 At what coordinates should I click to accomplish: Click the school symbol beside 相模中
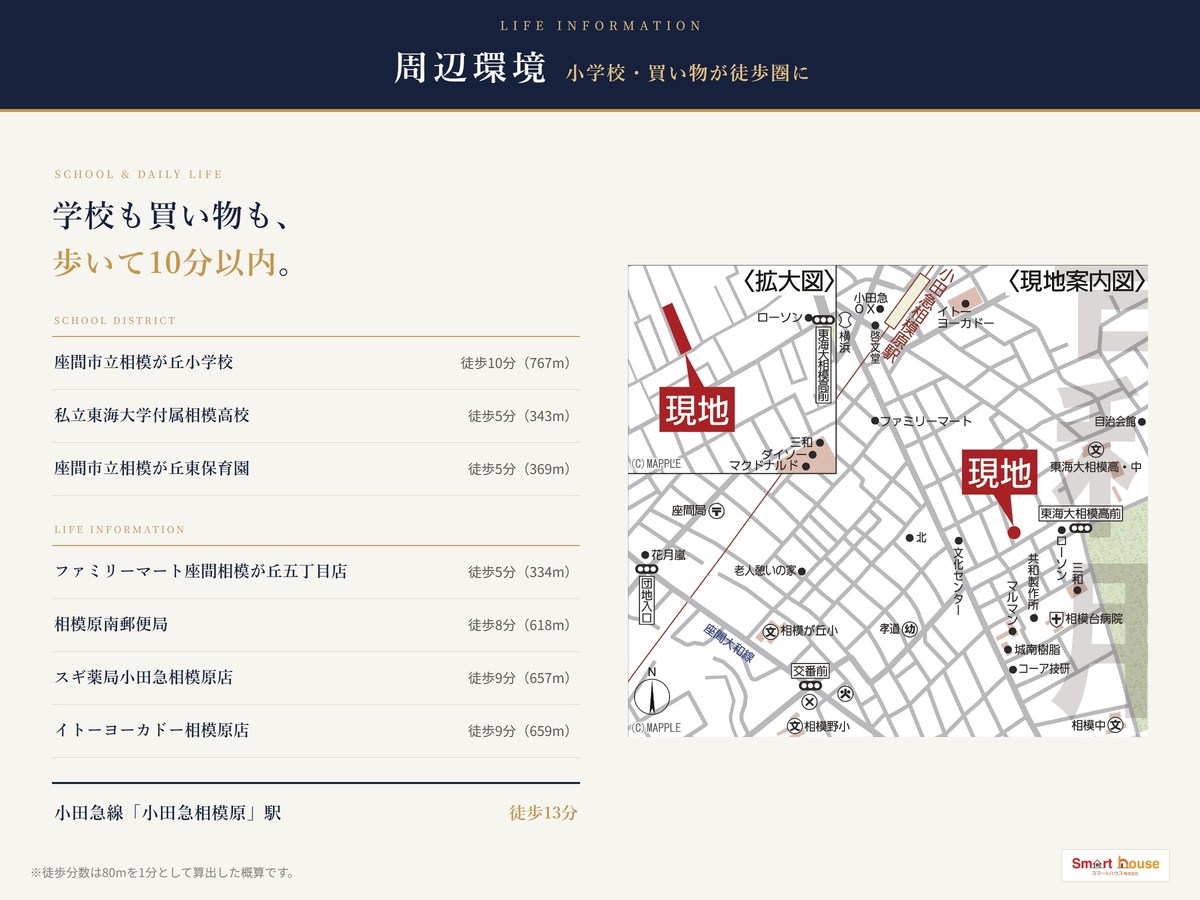tap(1116, 725)
